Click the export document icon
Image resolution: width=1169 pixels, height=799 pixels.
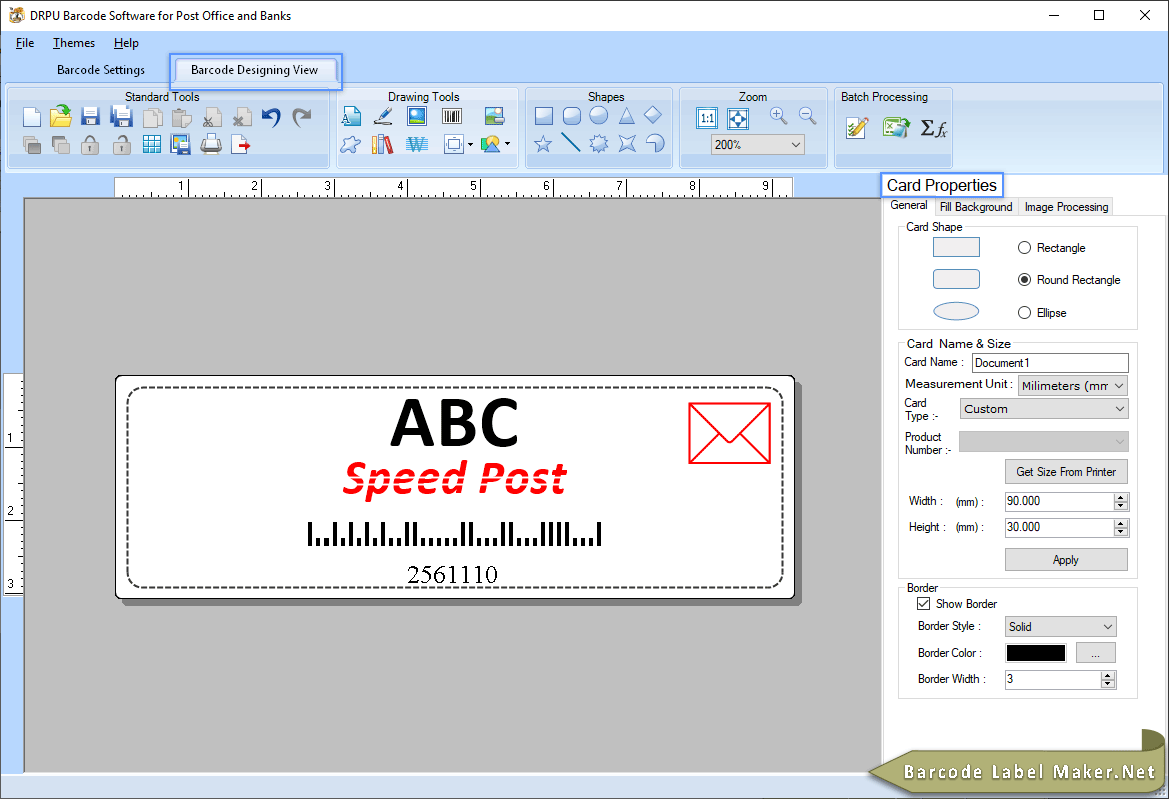pos(240,145)
